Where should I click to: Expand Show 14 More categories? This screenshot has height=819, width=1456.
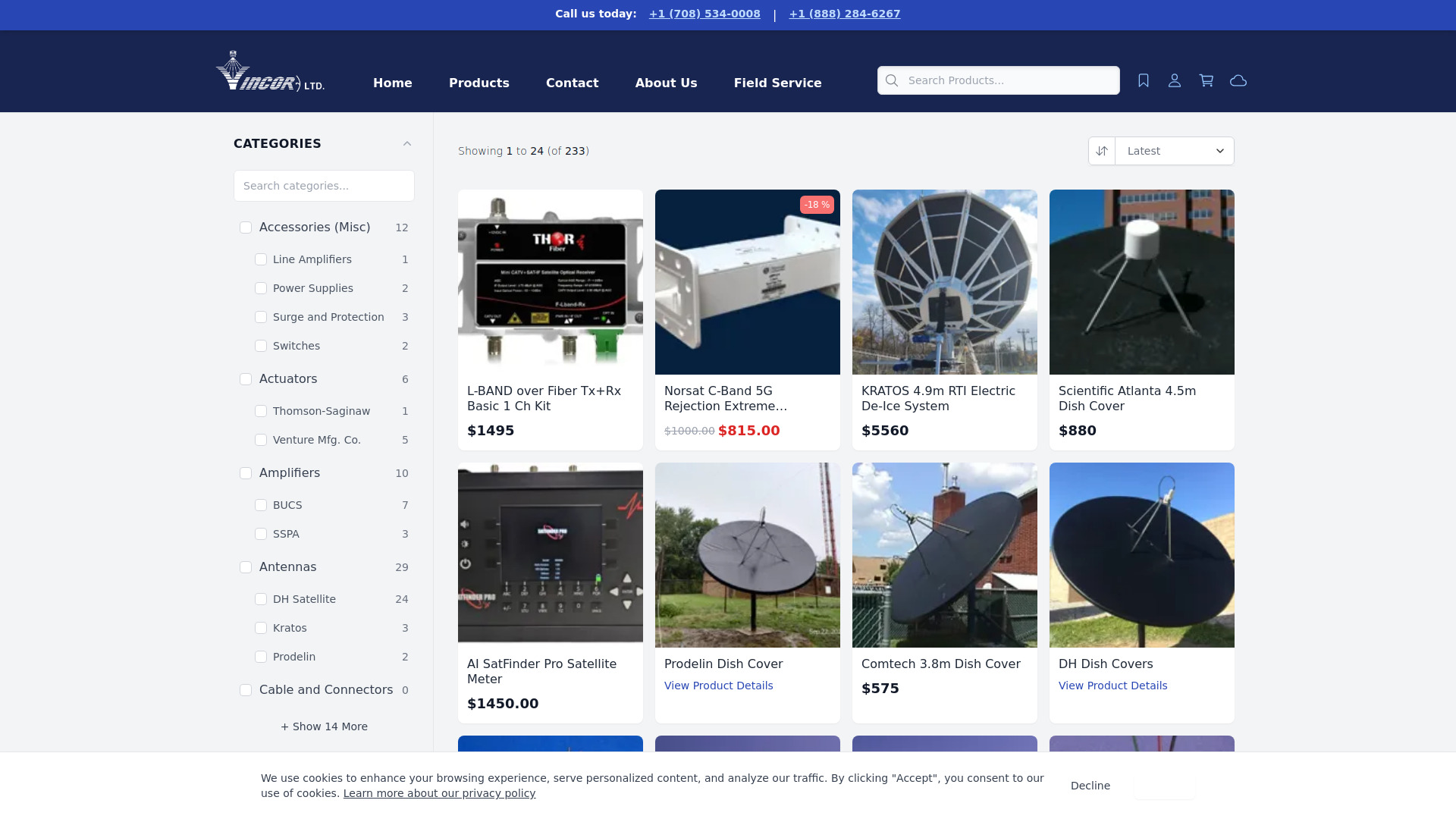325,726
